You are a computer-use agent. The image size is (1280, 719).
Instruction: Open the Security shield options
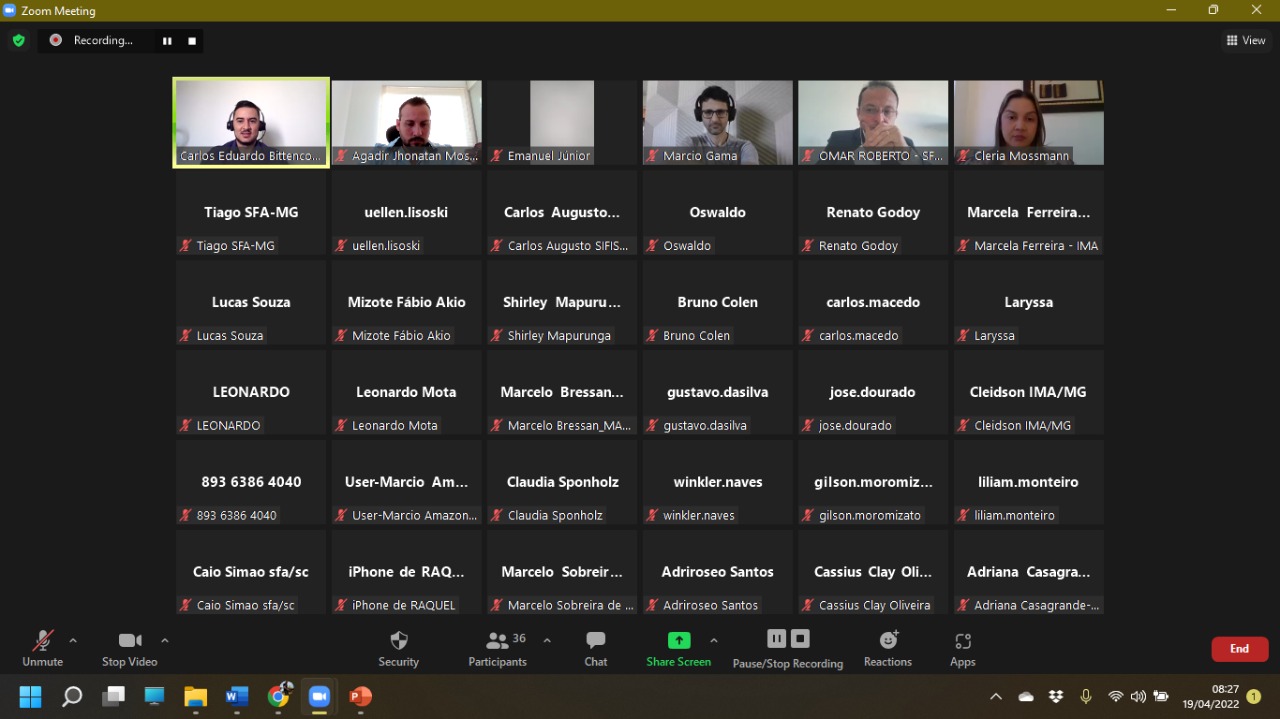tap(398, 648)
